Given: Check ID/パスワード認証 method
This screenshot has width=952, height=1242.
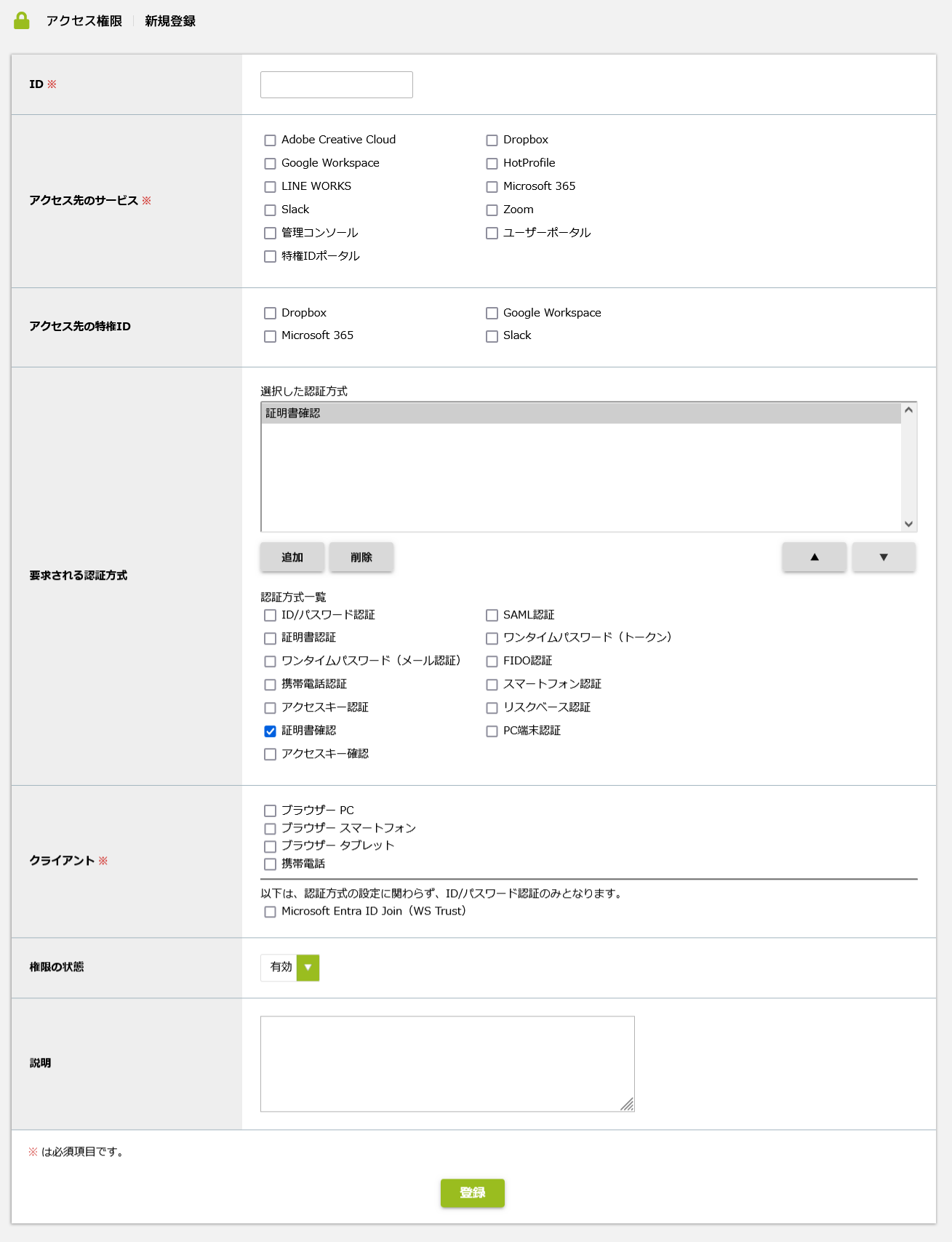Looking at the screenshot, I should [x=270, y=616].
